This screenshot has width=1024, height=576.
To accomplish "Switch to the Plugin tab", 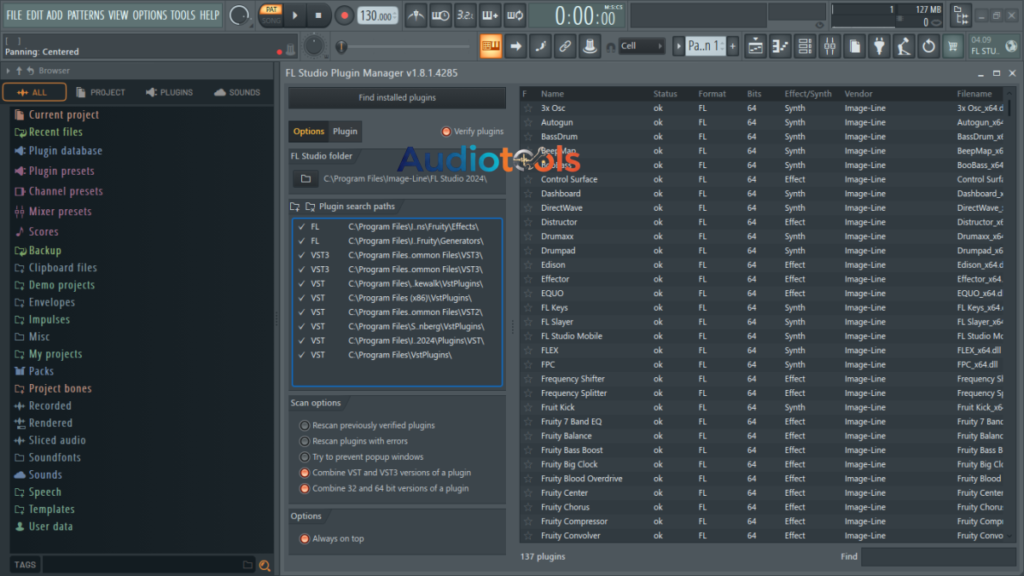I will [345, 131].
